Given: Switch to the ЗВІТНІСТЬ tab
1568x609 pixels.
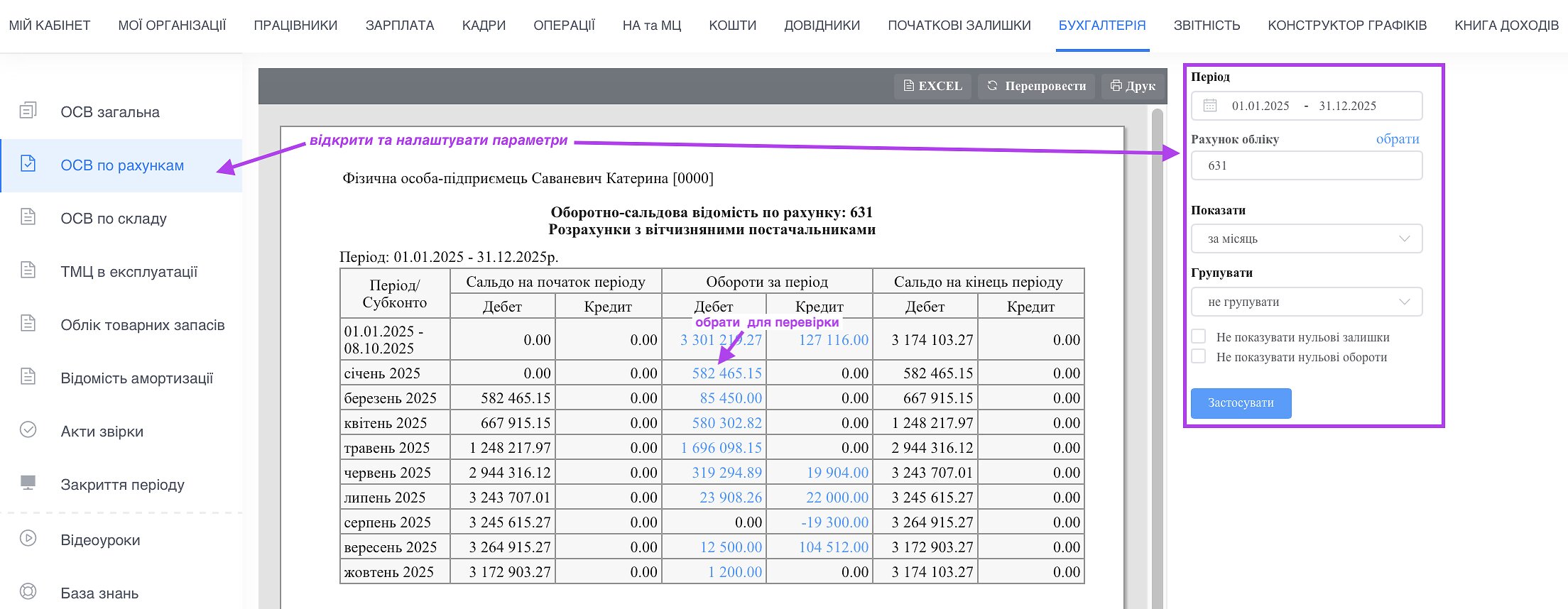Looking at the screenshot, I should pyautogui.click(x=1207, y=26).
